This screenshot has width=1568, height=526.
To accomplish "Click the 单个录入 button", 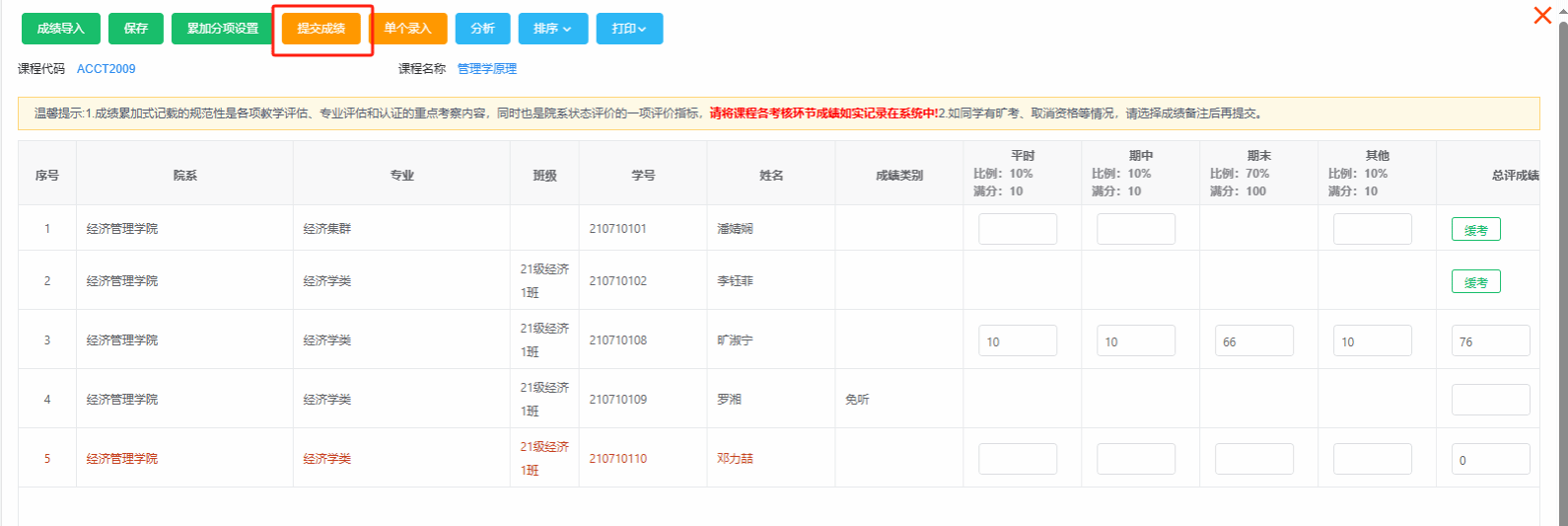I will point(408,29).
